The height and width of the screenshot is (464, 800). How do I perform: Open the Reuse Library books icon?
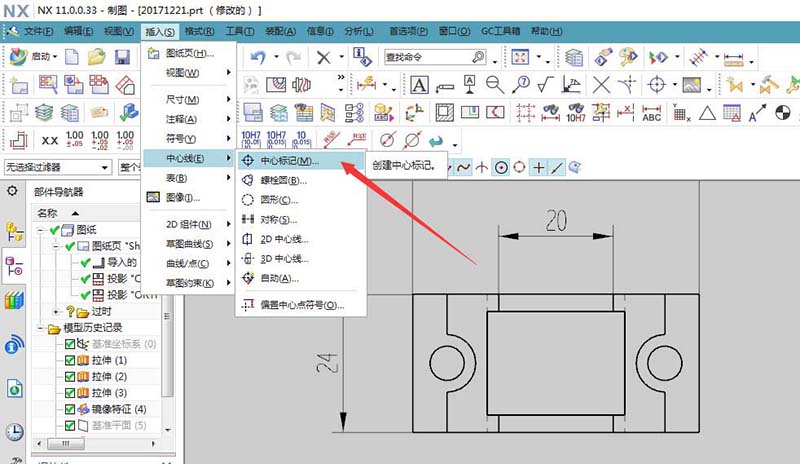tap(14, 301)
